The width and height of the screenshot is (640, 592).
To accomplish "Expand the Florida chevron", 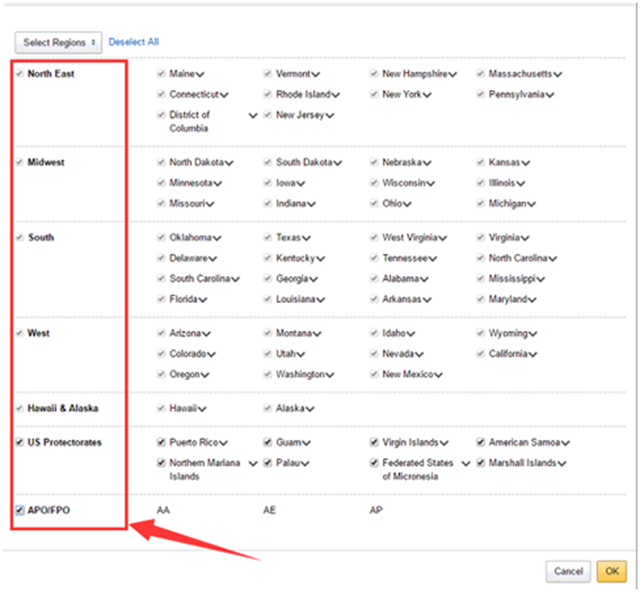I will click(202, 300).
